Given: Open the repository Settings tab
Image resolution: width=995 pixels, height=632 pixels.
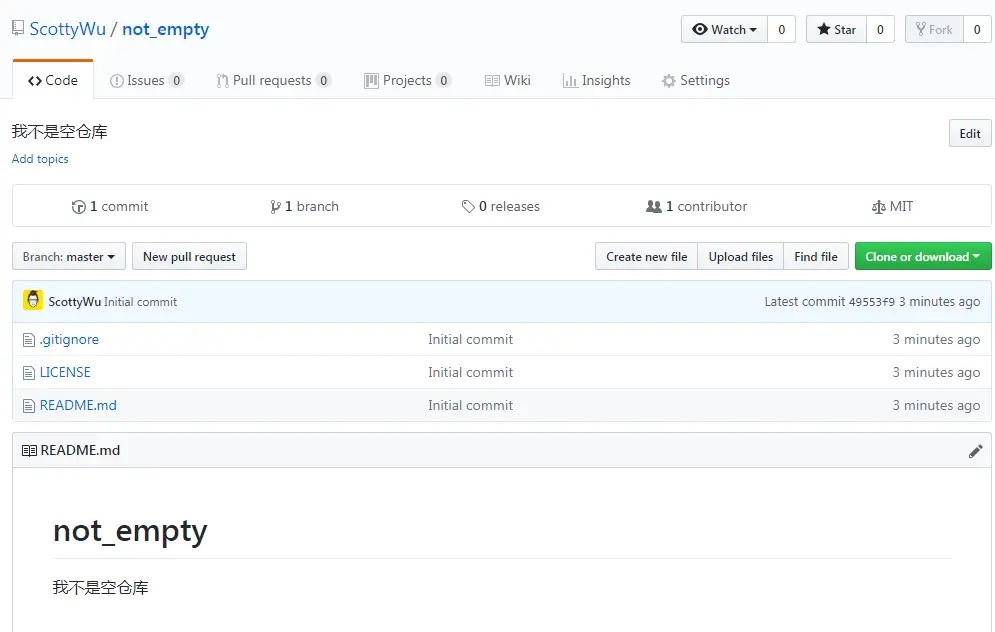Looking at the screenshot, I should click(x=696, y=81).
